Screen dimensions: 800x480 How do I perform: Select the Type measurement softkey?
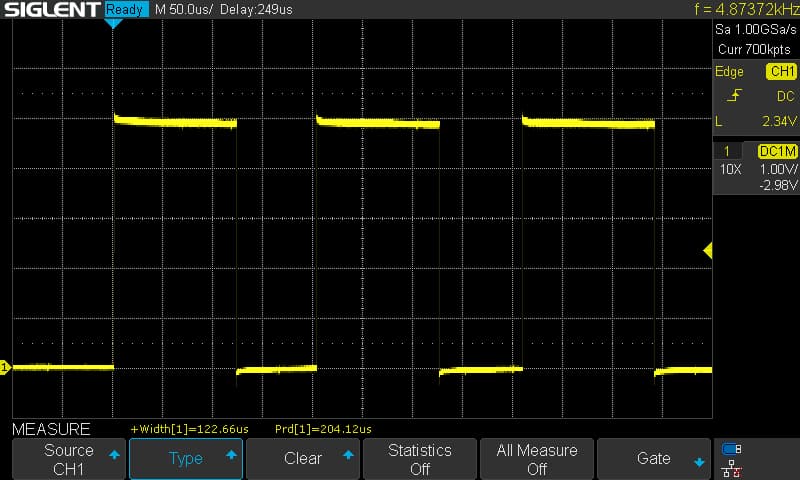186,459
